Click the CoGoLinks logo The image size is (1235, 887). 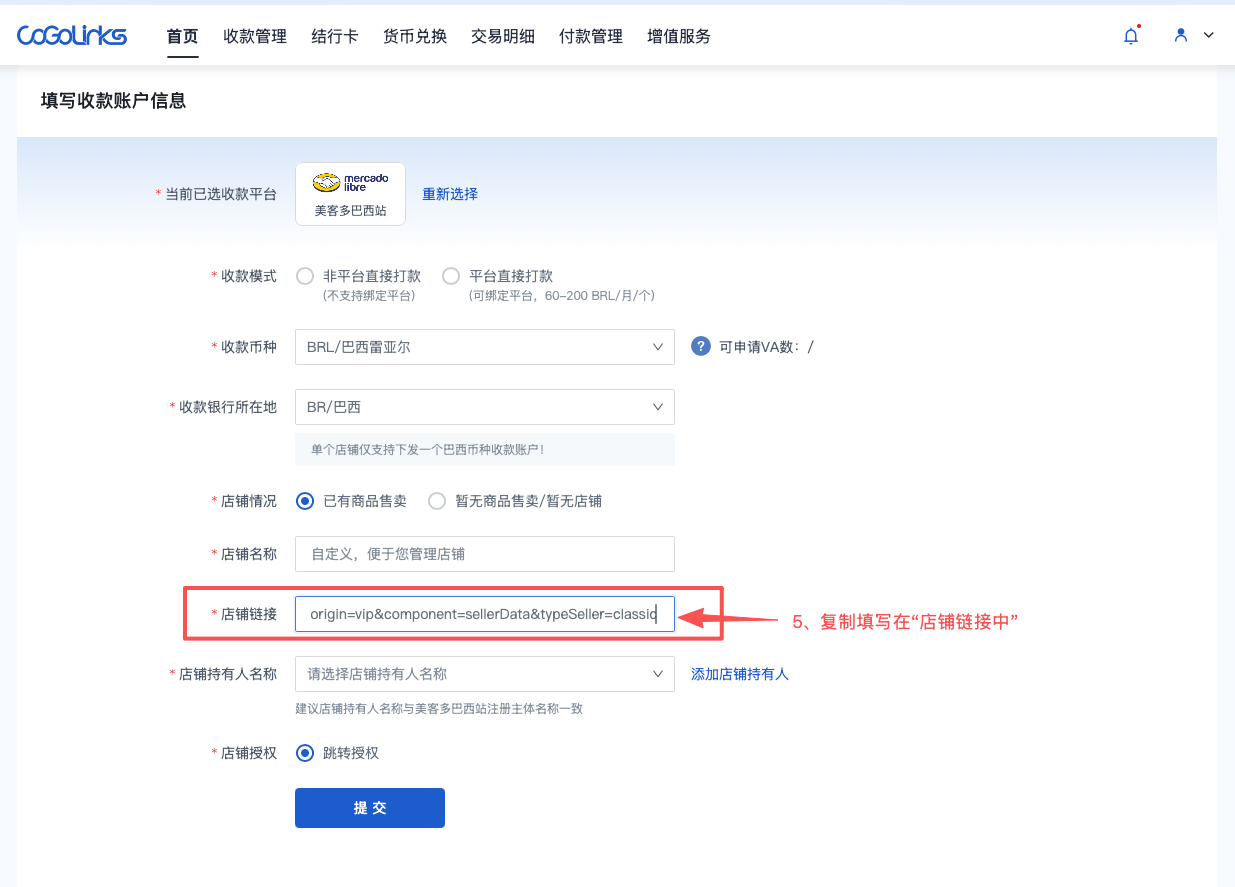tap(72, 36)
